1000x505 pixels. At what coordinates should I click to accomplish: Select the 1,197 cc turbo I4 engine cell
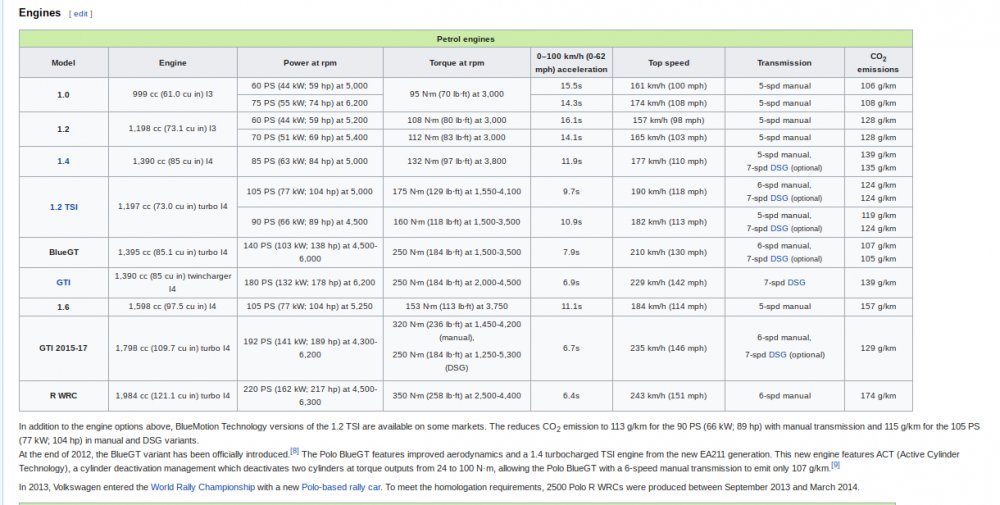click(172, 207)
